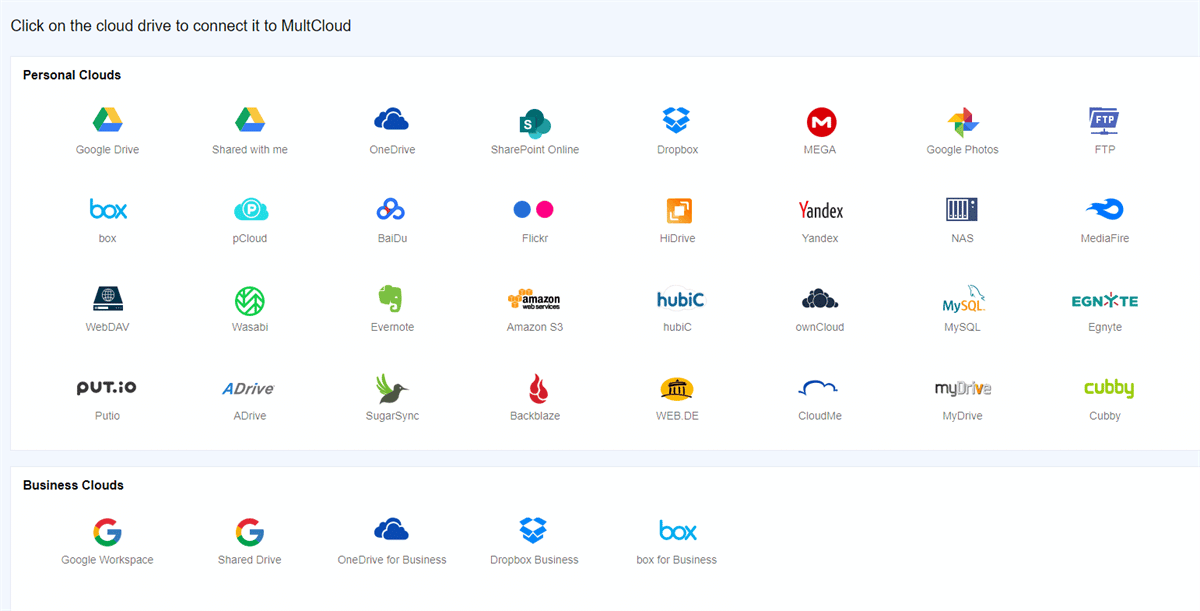
Task: Click the MEGA cloud icon
Action: click(820, 122)
